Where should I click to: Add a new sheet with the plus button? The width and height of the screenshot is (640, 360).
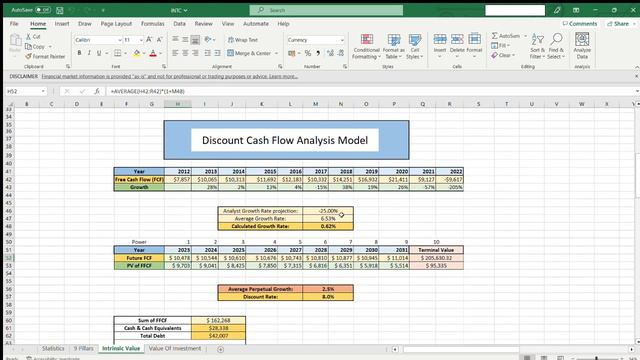[220, 349]
